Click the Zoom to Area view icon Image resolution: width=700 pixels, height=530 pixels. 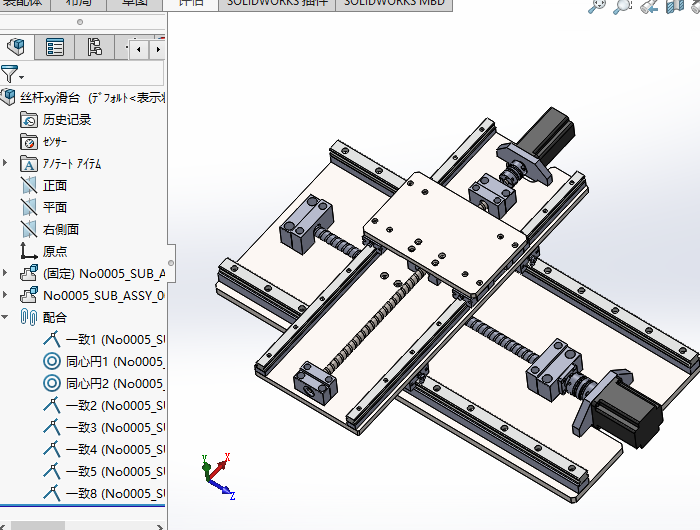pyautogui.click(x=622, y=6)
